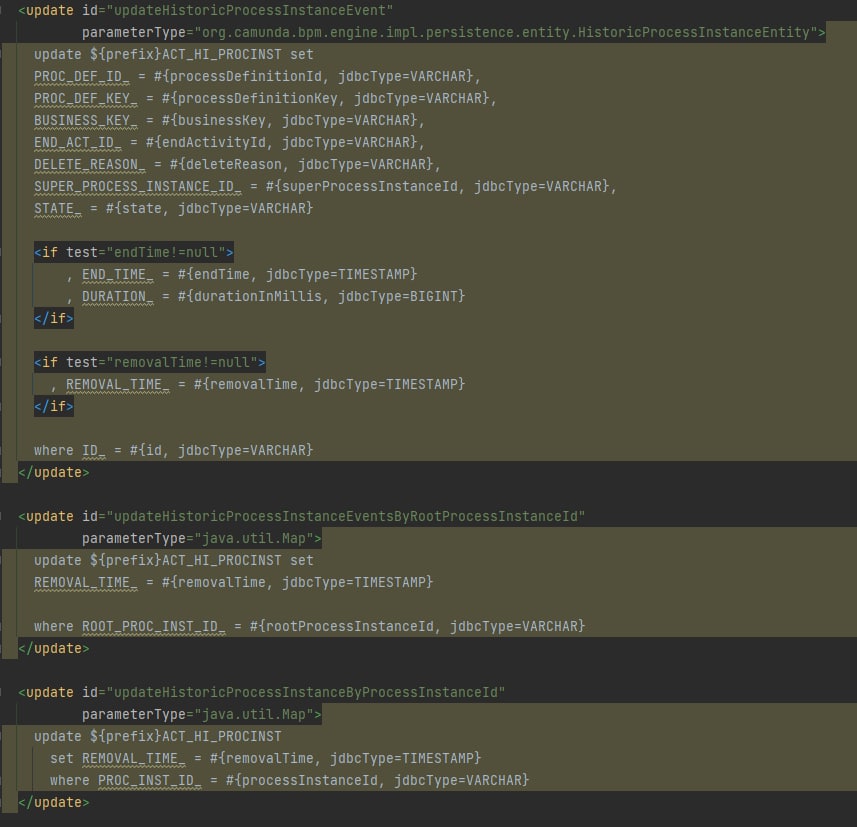The width and height of the screenshot is (857, 827).
Task: Click the last </update> closing tag
Action: pos(54,802)
